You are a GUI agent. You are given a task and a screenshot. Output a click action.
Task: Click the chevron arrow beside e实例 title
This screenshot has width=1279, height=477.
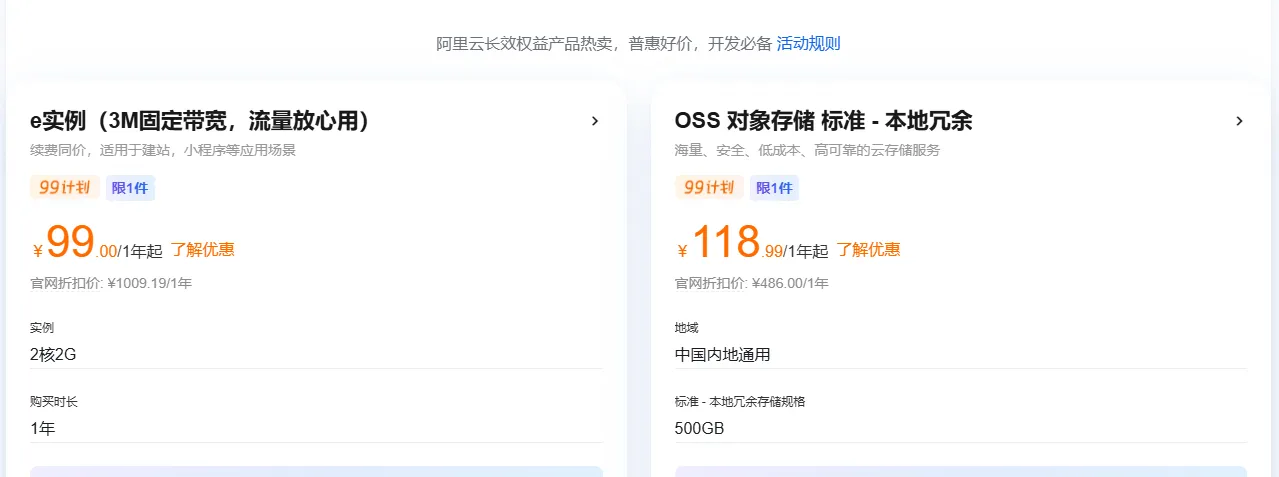tap(595, 121)
